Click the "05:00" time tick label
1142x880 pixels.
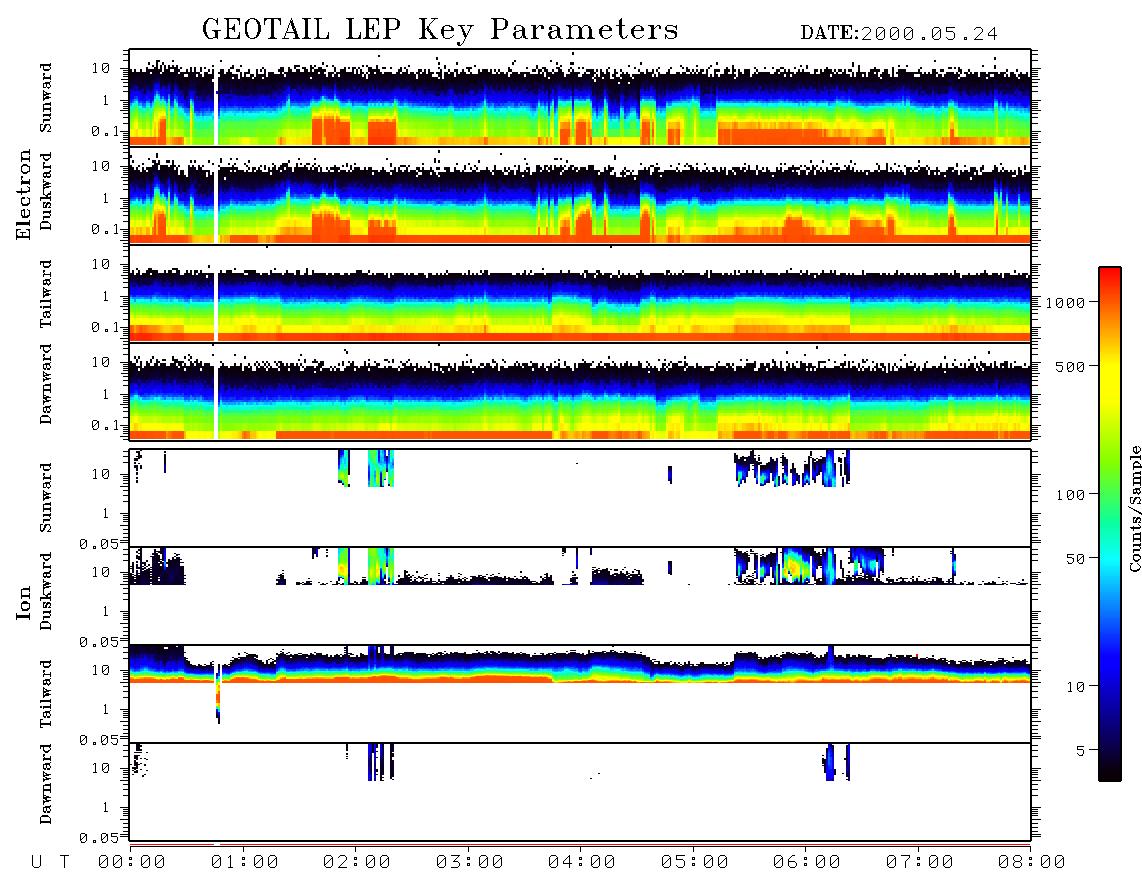695,863
